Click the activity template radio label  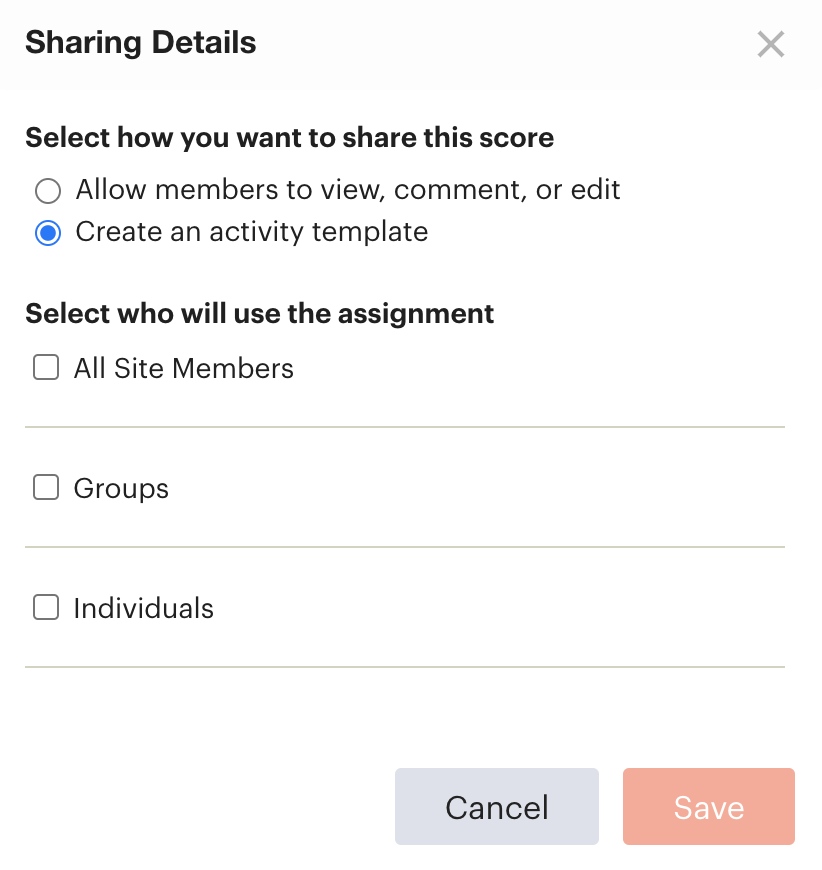[x=250, y=232]
